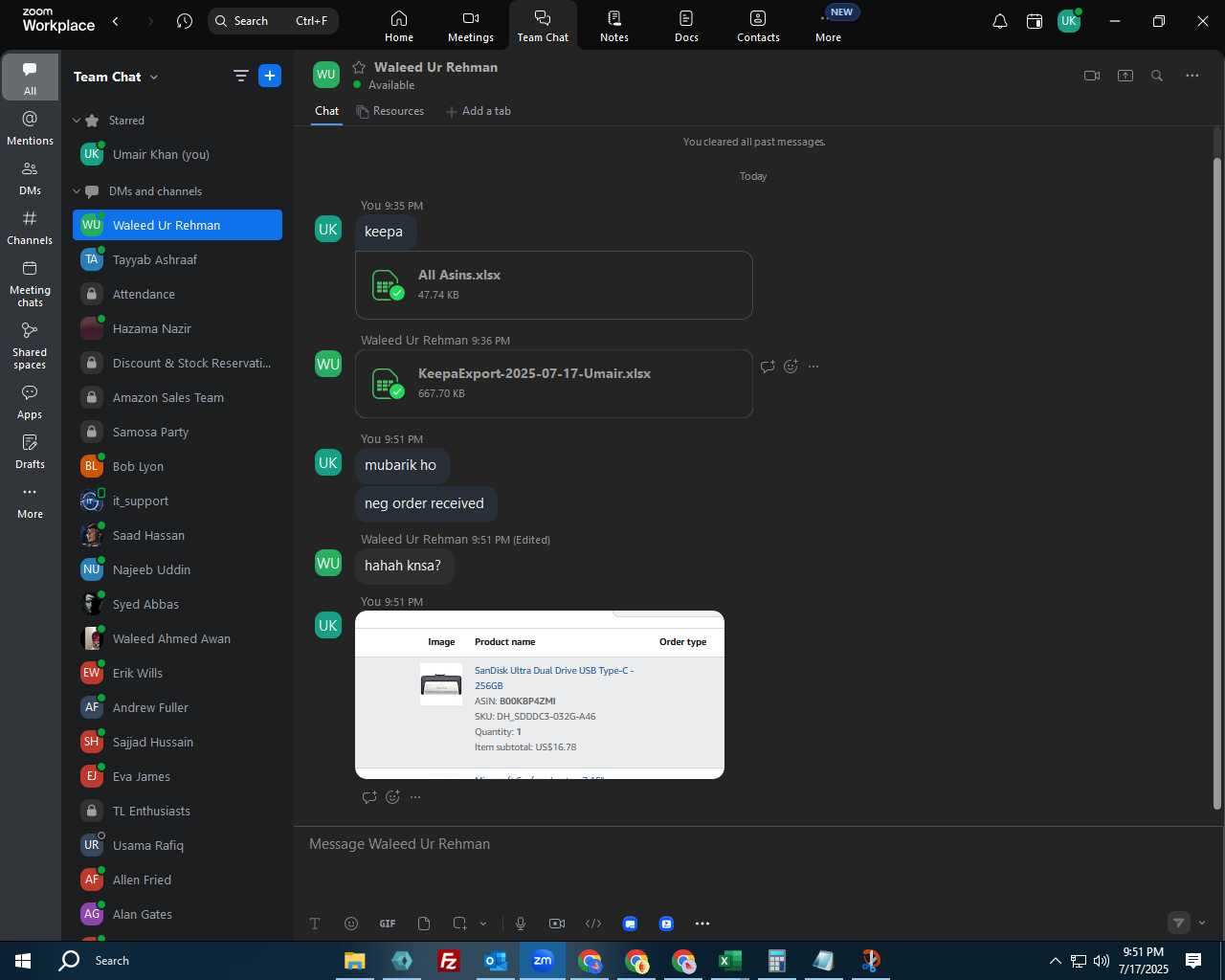Open Umair Khan (you) starred chat
Viewport: 1225px width, 980px height.
[177, 154]
